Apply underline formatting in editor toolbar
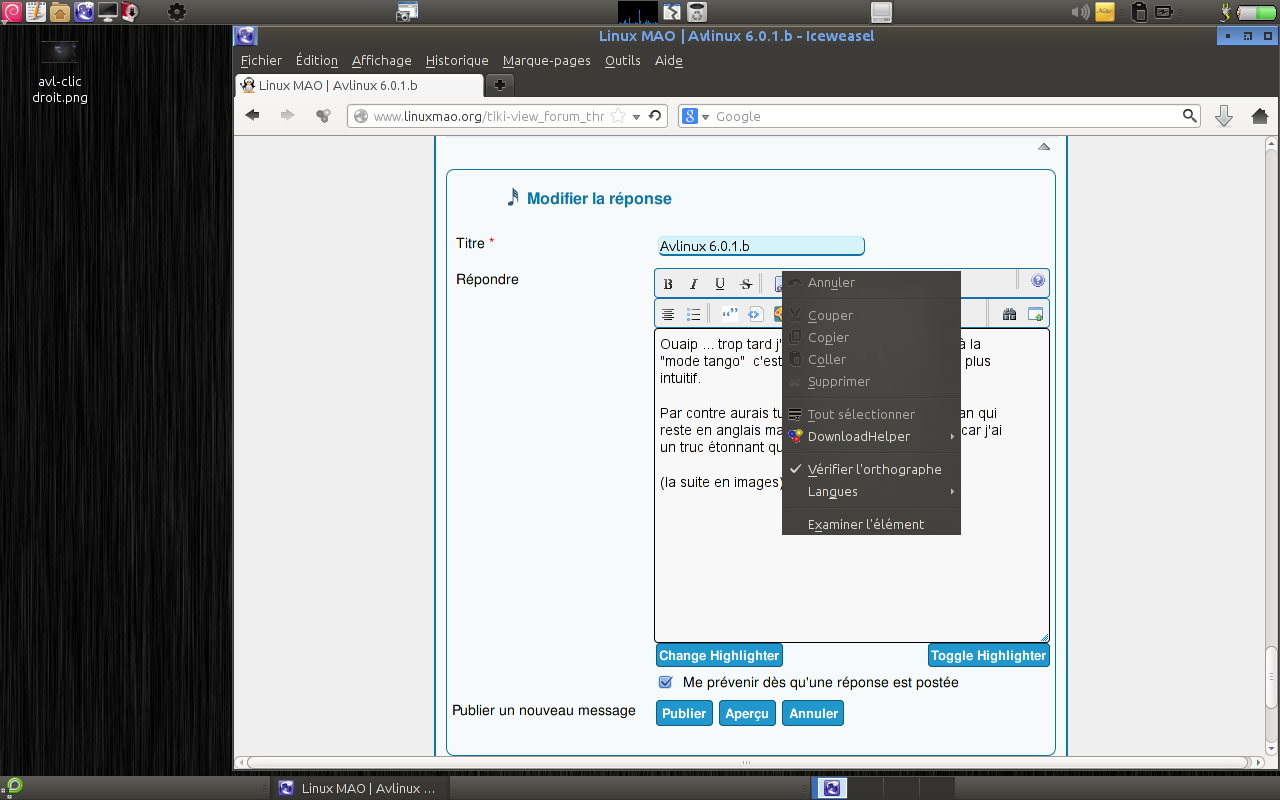Screen dimensions: 1280x800 (x=720, y=284)
